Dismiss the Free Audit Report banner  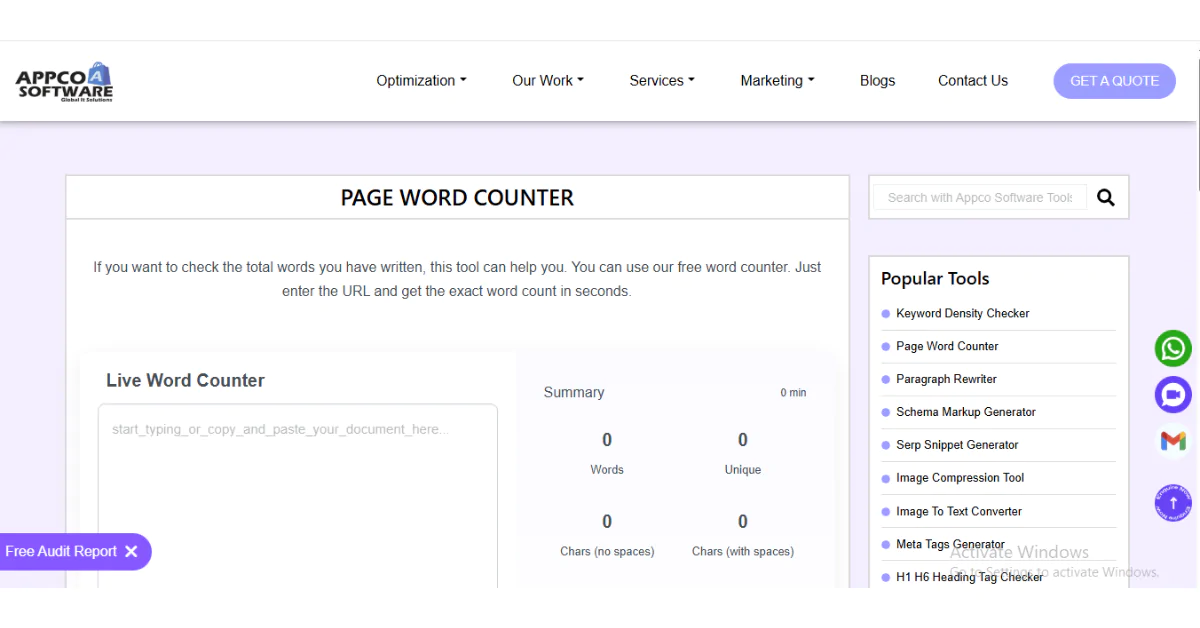click(132, 551)
